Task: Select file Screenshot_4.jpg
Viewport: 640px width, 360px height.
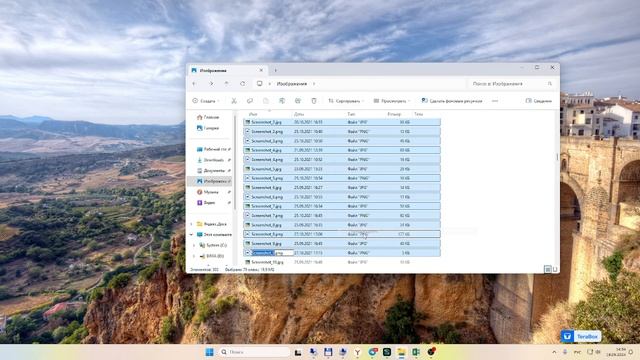Action: [342, 150]
